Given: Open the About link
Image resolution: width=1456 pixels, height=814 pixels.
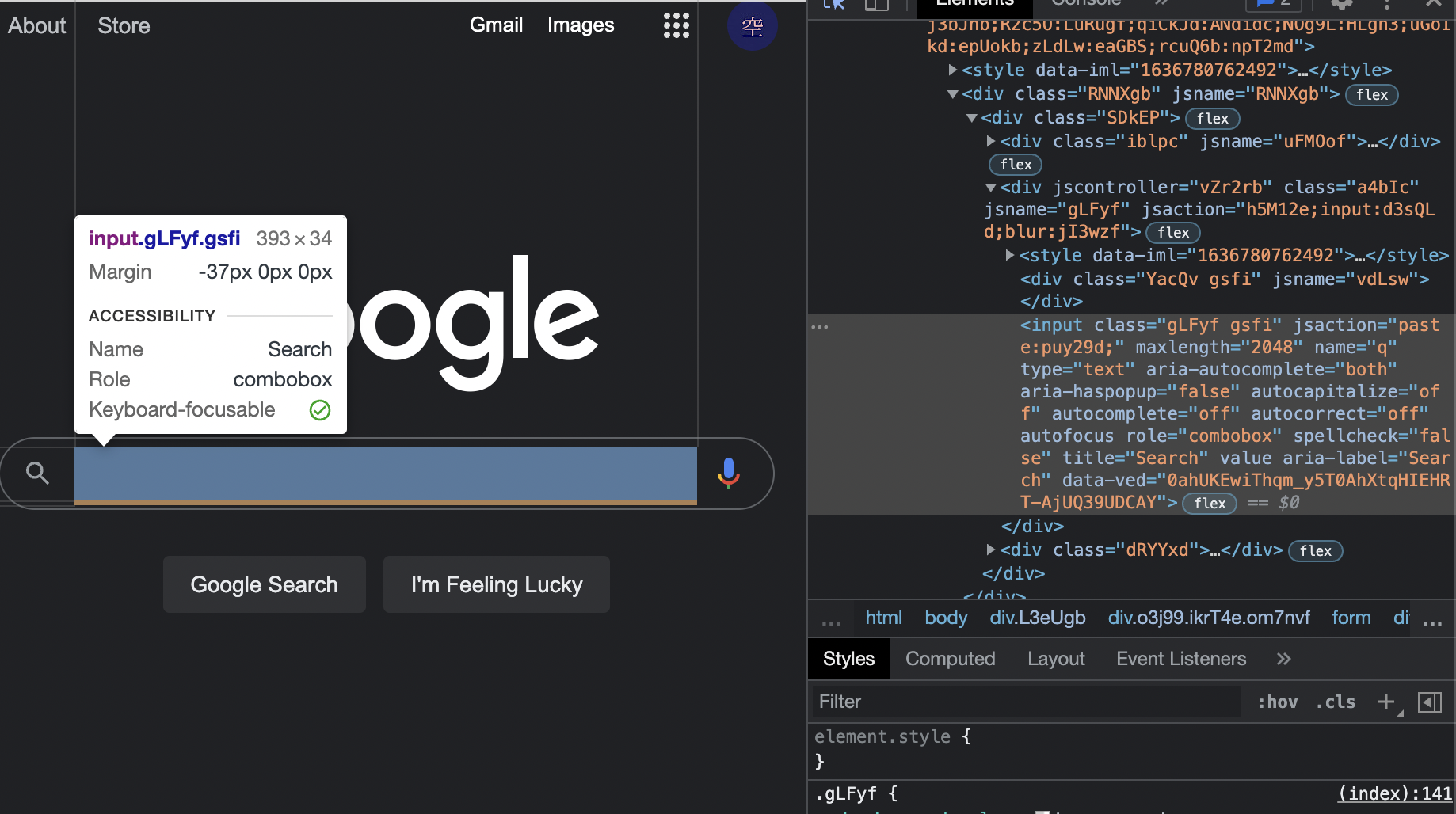Looking at the screenshot, I should pos(37,26).
